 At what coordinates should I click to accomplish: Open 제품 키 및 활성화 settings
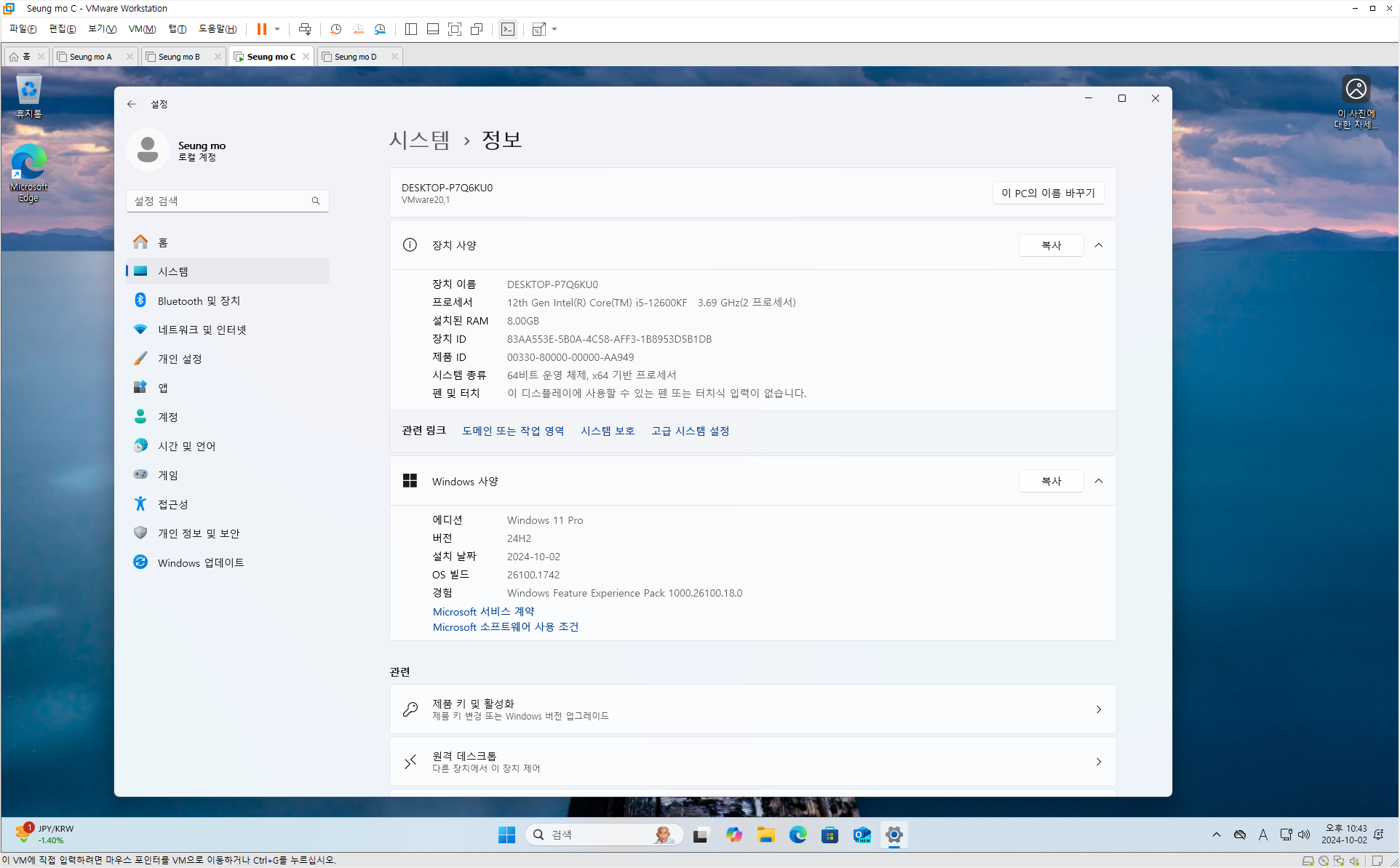(752, 709)
